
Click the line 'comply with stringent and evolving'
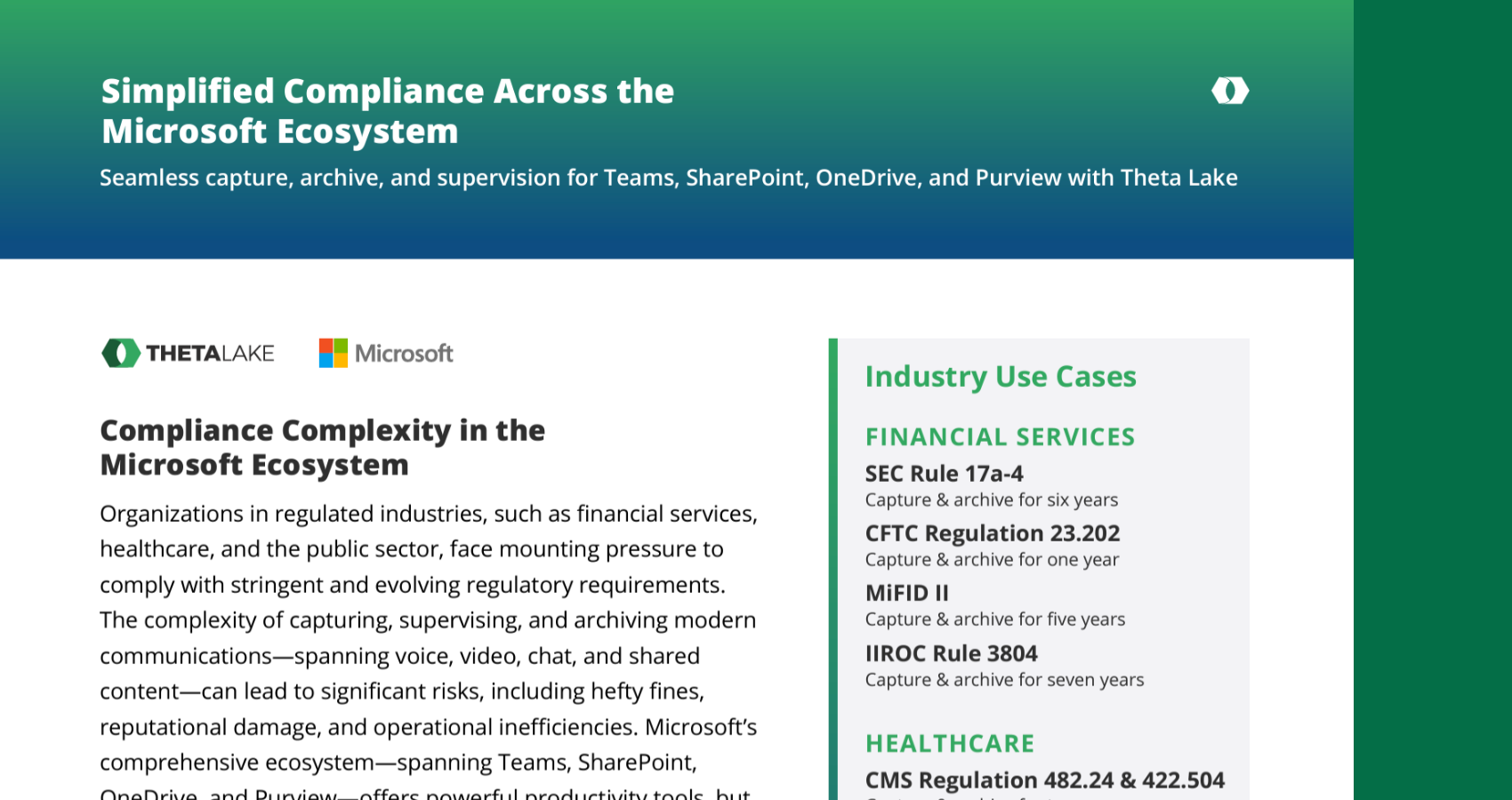413,585
